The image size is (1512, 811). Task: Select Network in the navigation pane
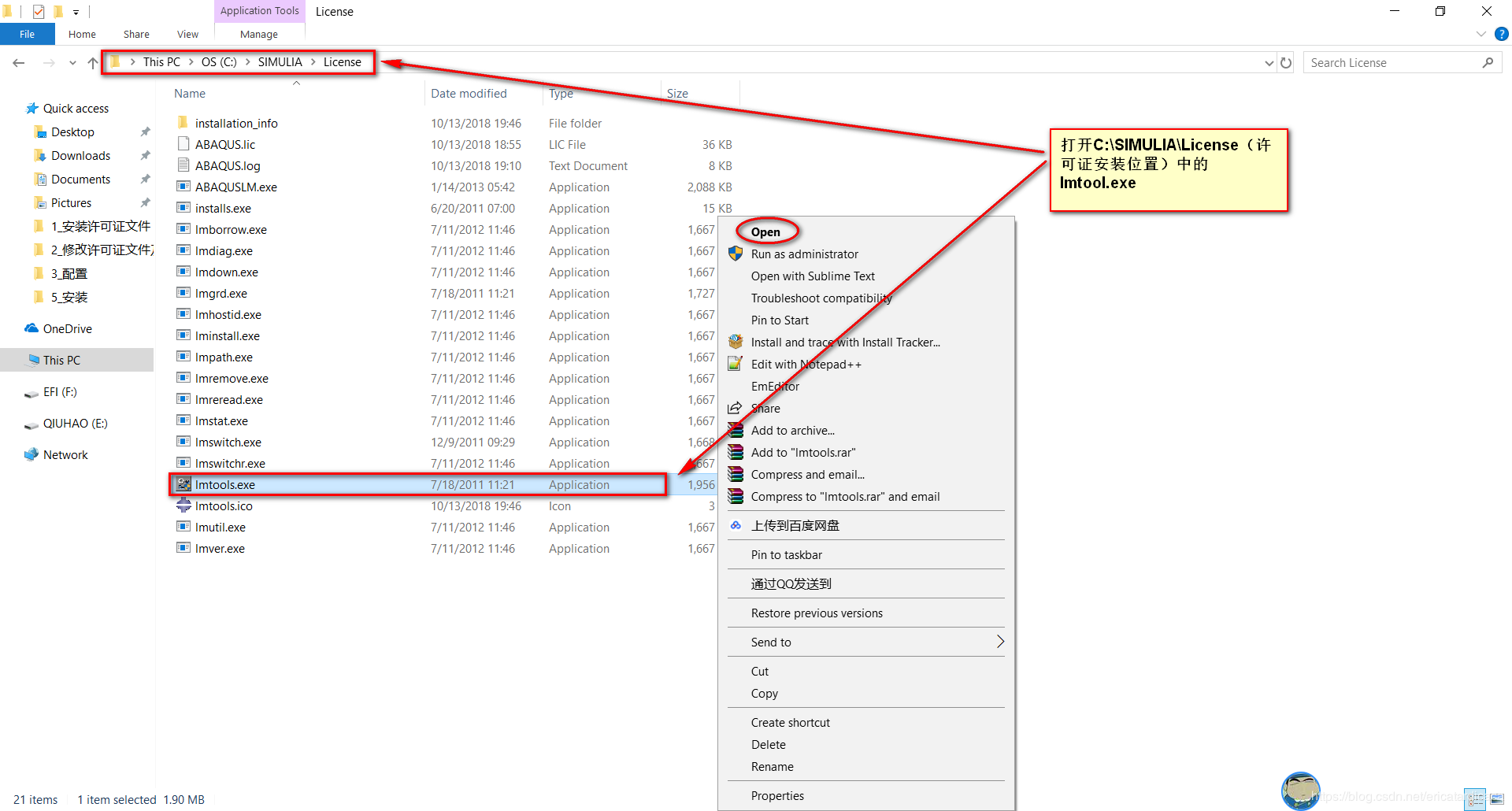coord(65,455)
